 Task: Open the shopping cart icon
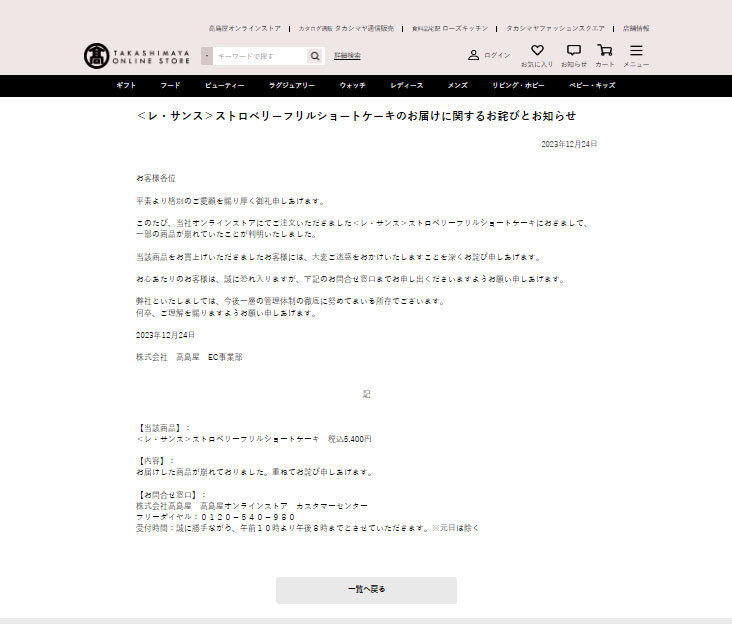[x=605, y=50]
